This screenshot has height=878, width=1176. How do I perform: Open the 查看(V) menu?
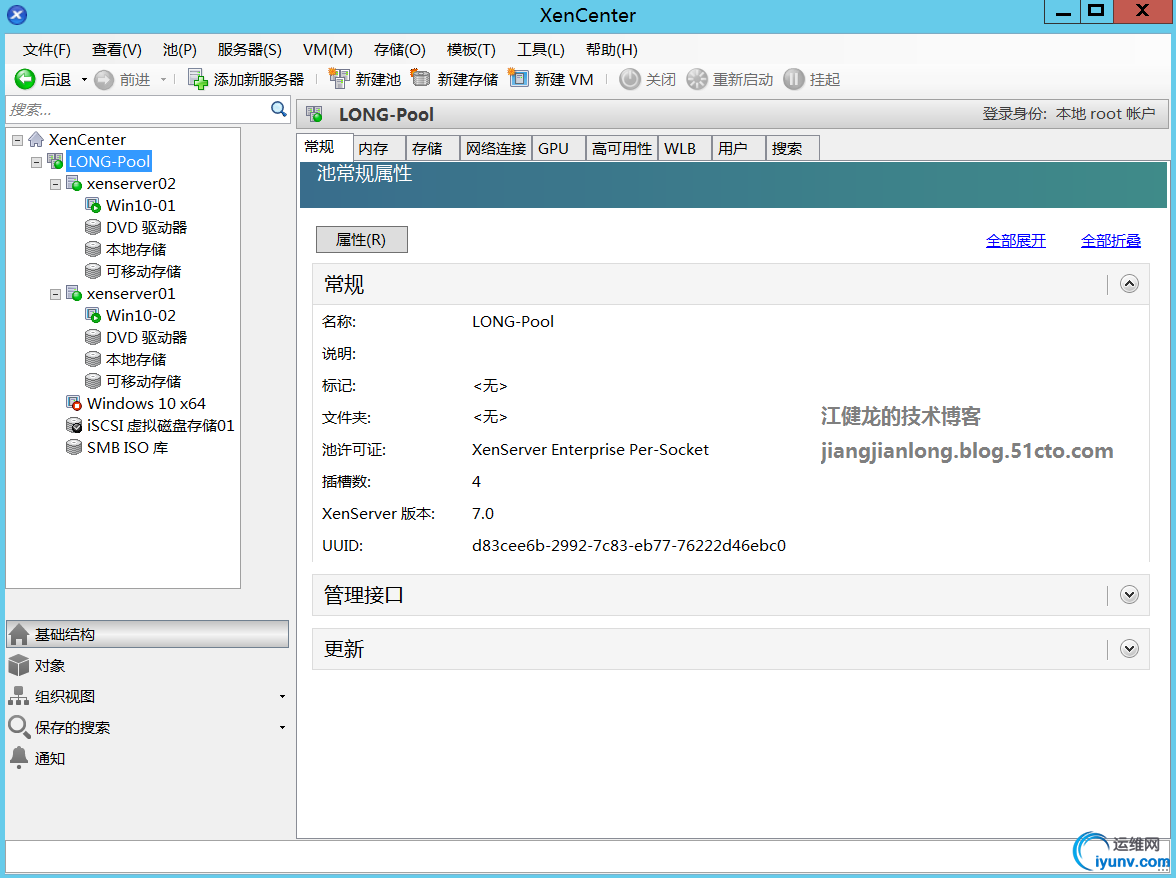[x=116, y=49]
